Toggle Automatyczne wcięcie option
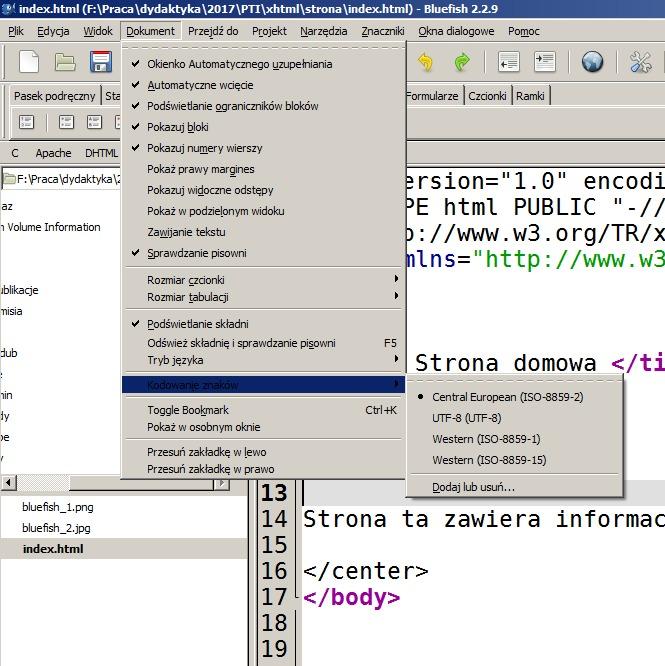Image resolution: width=665 pixels, height=666 pixels. (263, 85)
